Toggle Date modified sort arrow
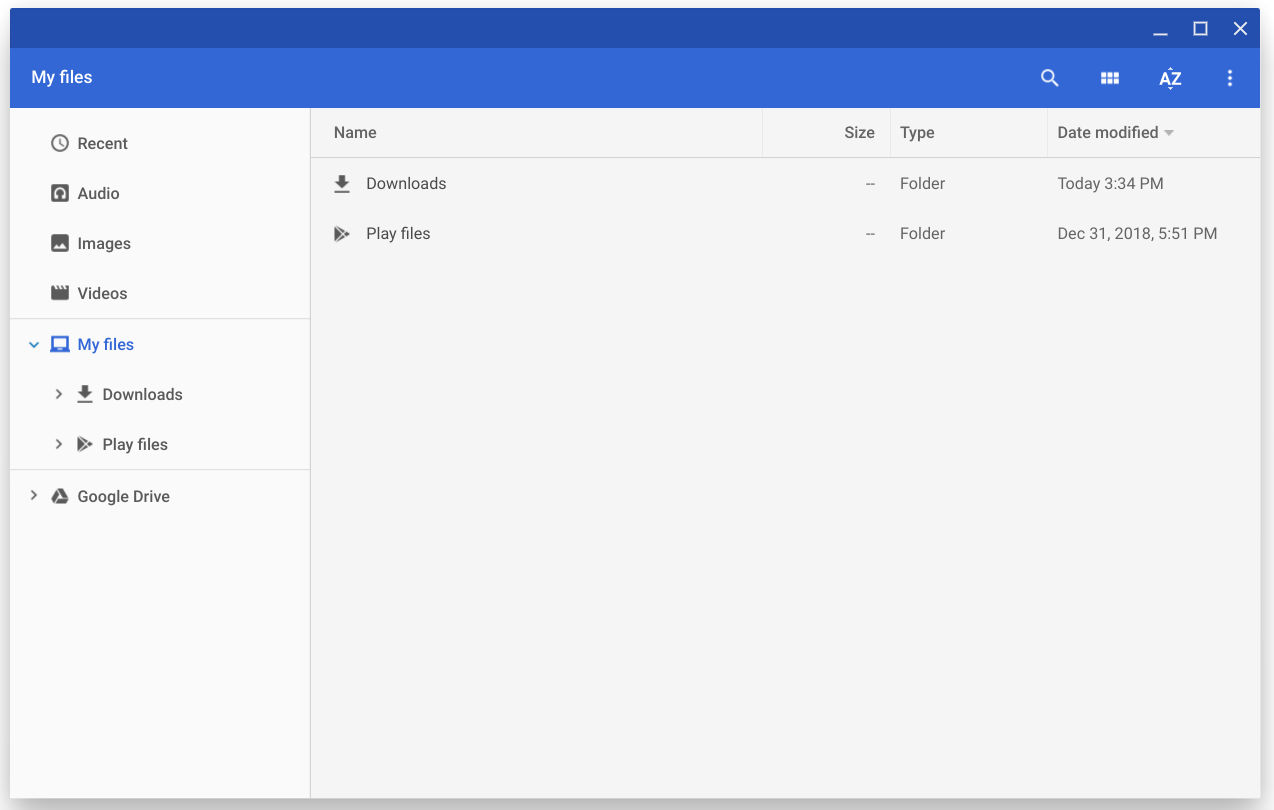 pos(1169,133)
